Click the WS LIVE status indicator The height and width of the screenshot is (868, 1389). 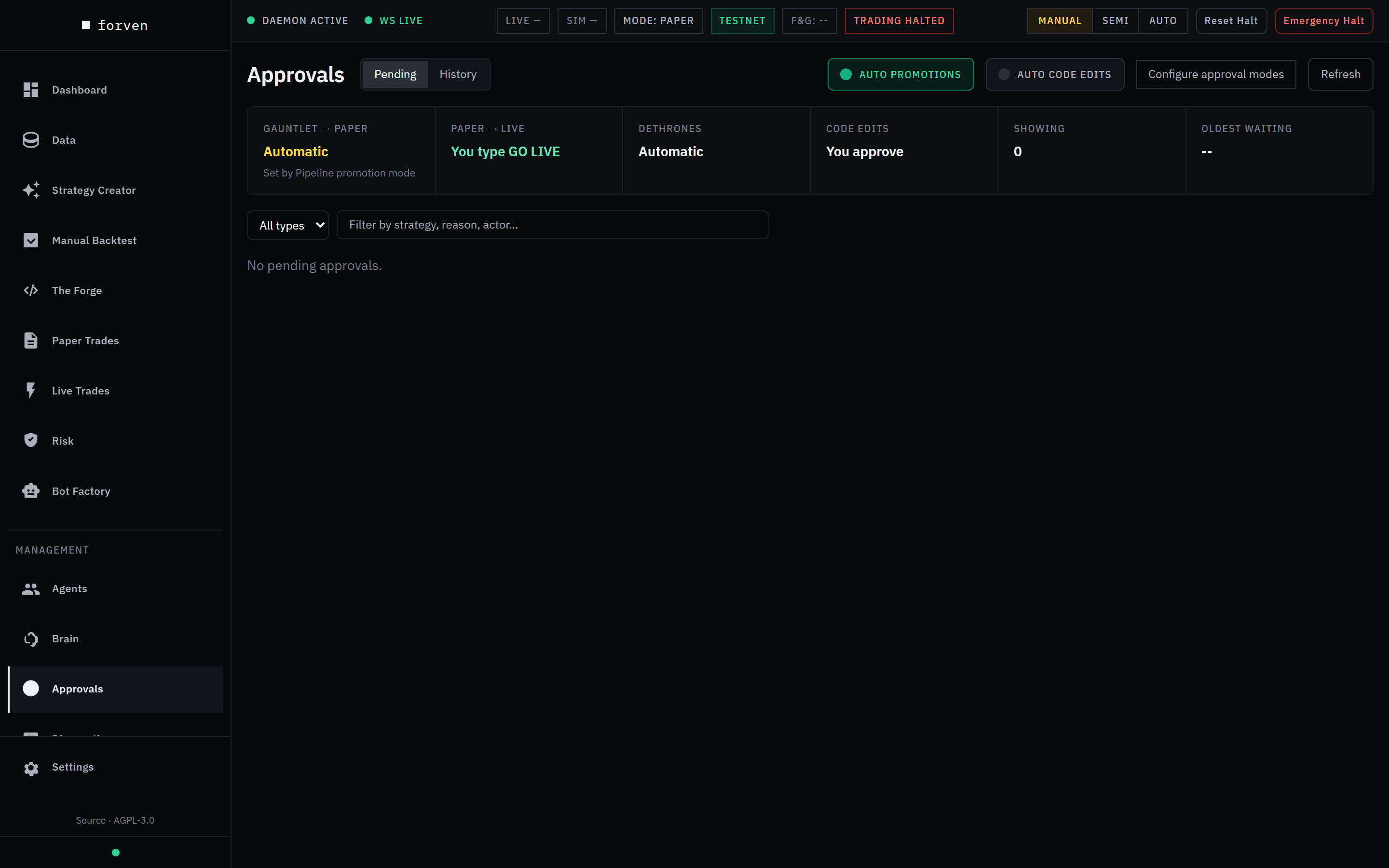pos(394,21)
